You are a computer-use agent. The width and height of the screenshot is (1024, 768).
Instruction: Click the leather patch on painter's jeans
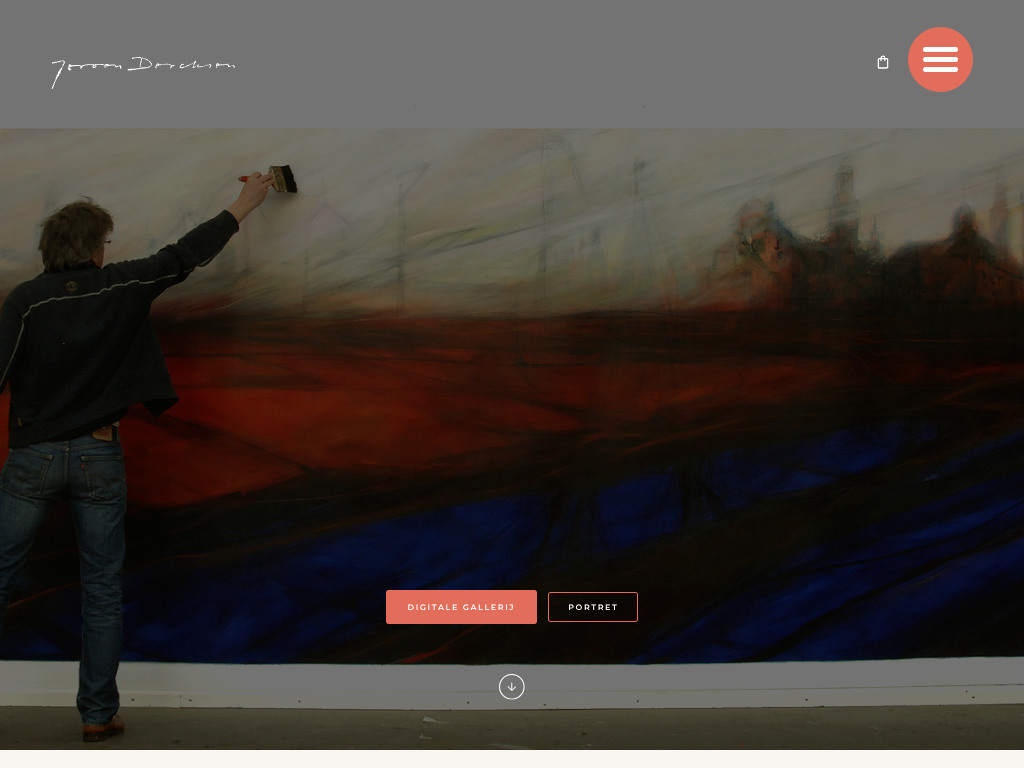[x=102, y=433]
